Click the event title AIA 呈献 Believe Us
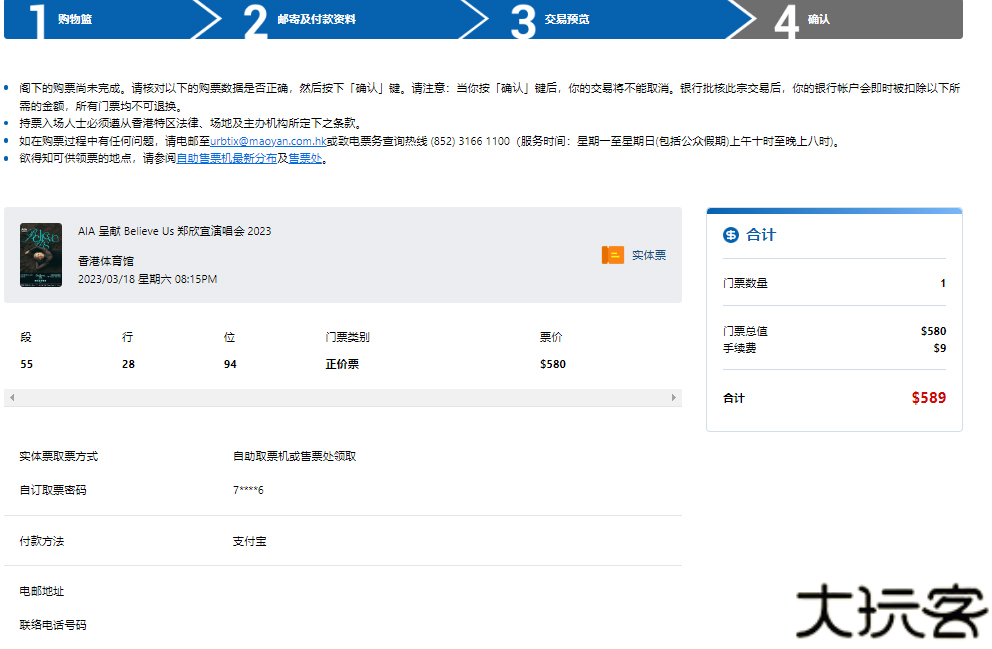The height and width of the screenshot is (649, 992). [175, 231]
